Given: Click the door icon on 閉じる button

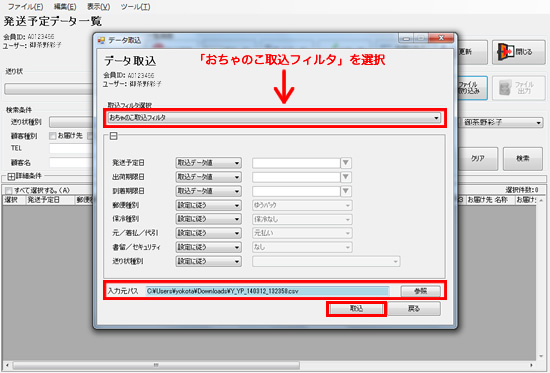Looking at the screenshot, I should [x=505, y=52].
